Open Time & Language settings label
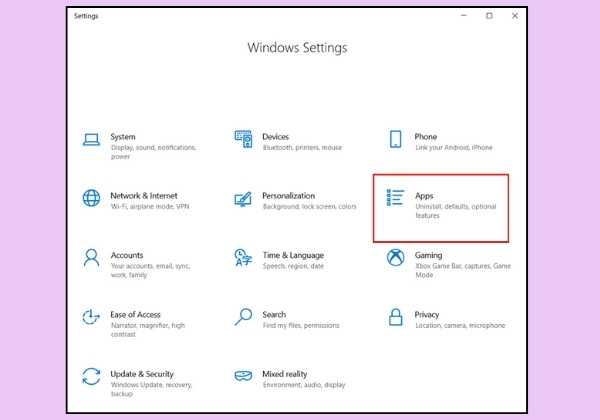This screenshot has width=600, height=420. tap(293, 255)
